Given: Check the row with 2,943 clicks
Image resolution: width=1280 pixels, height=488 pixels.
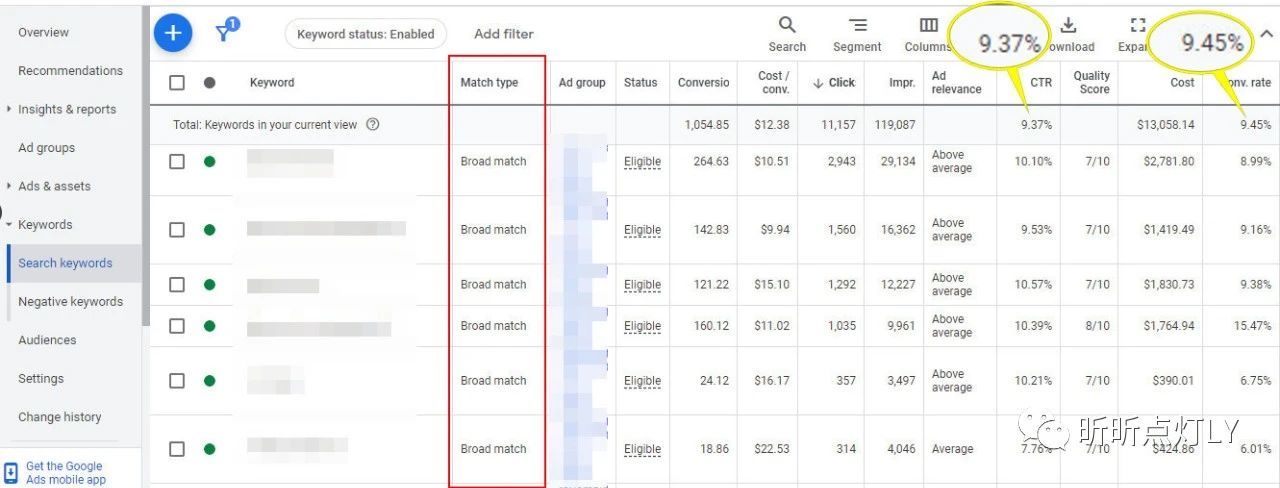Looking at the screenshot, I should [177, 161].
